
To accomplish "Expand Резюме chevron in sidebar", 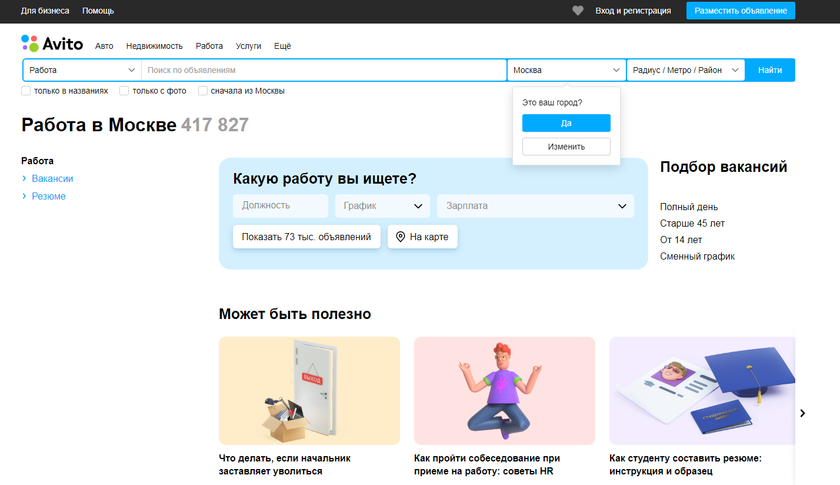I will pos(24,197).
